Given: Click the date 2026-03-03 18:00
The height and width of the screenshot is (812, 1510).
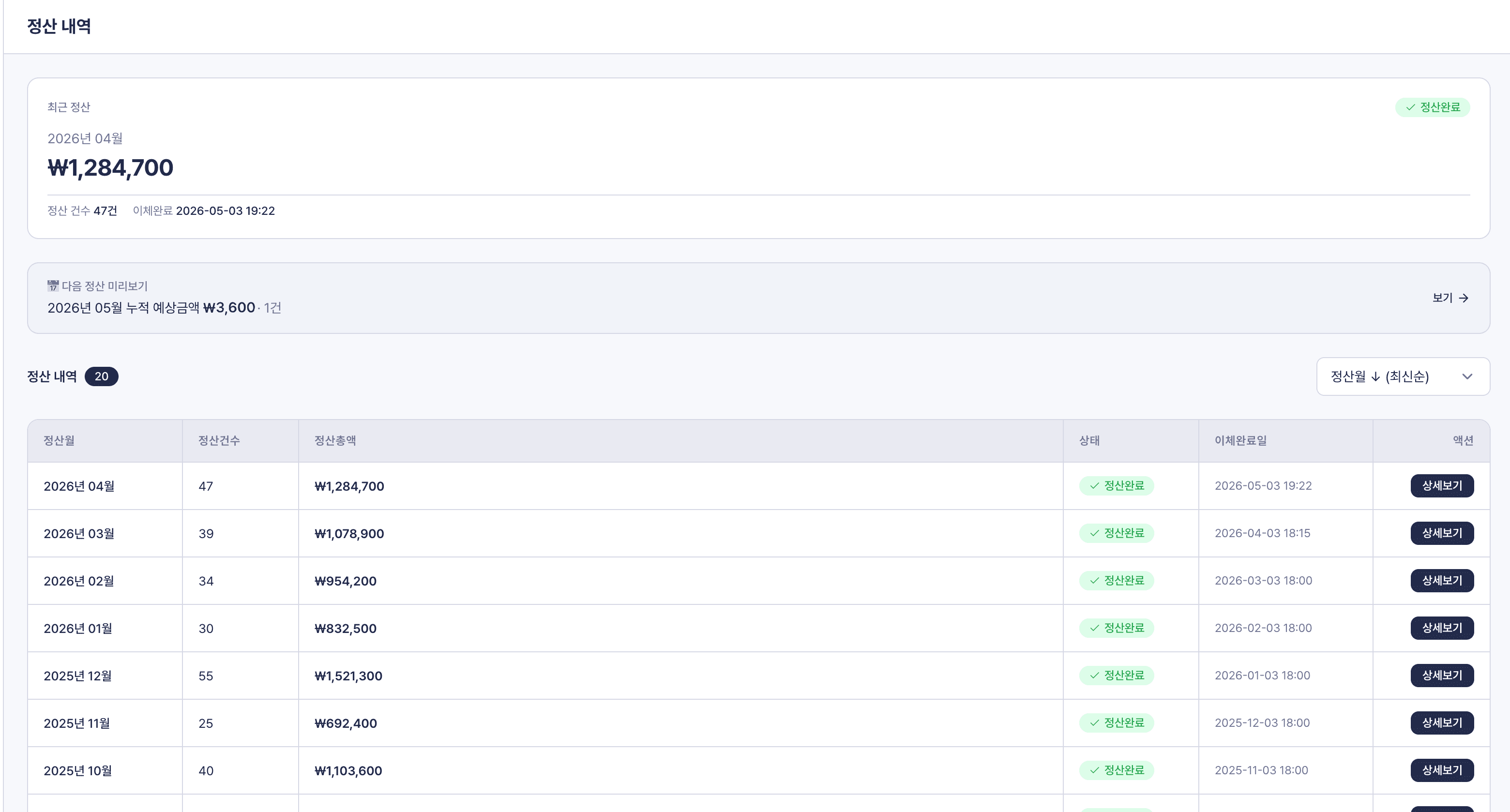Looking at the screenshot, I should coord(1263,580).
